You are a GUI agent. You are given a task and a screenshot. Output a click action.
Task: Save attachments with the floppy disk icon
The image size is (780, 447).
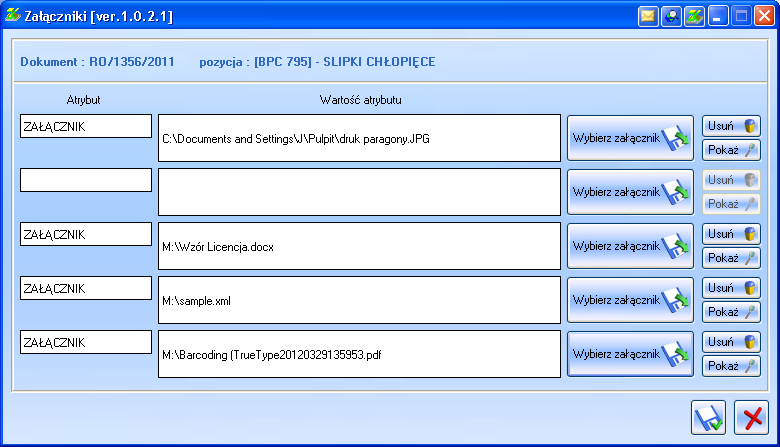pyautogui.click(x=709, y=417)
